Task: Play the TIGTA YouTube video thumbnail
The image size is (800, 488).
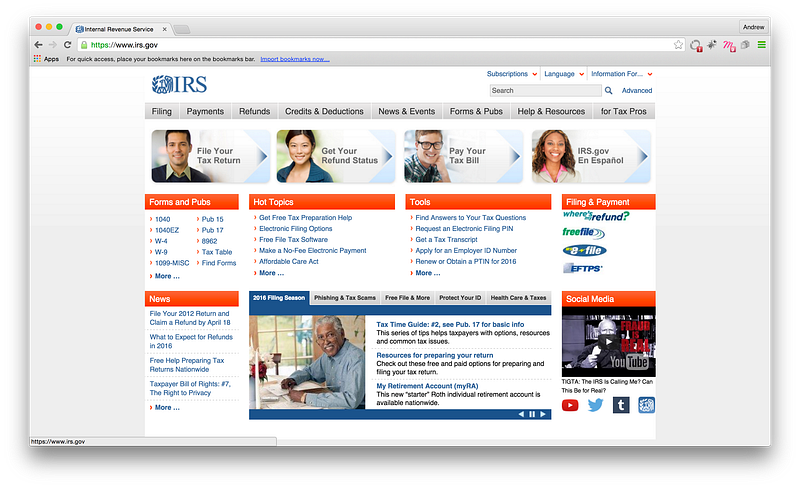Action: (608, 341)
